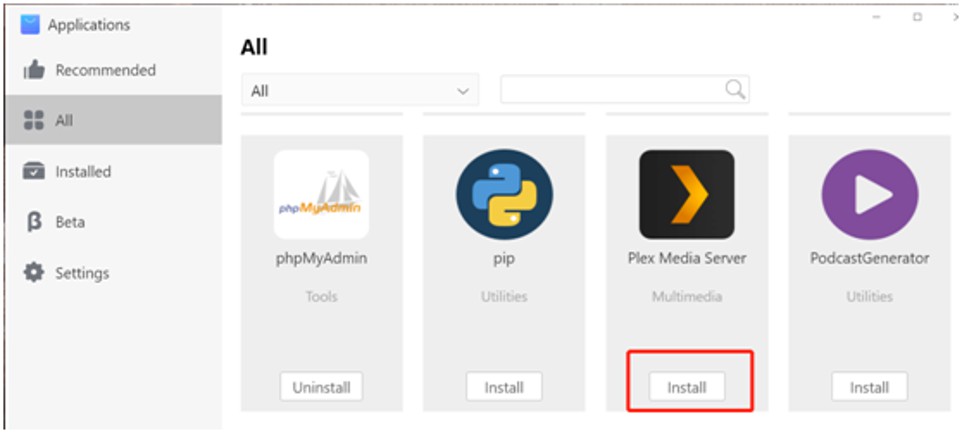962x433 pixels.
Task: Click the PodcastGenerator play icon
Action: pyautogui.click(x=869, y=194)
